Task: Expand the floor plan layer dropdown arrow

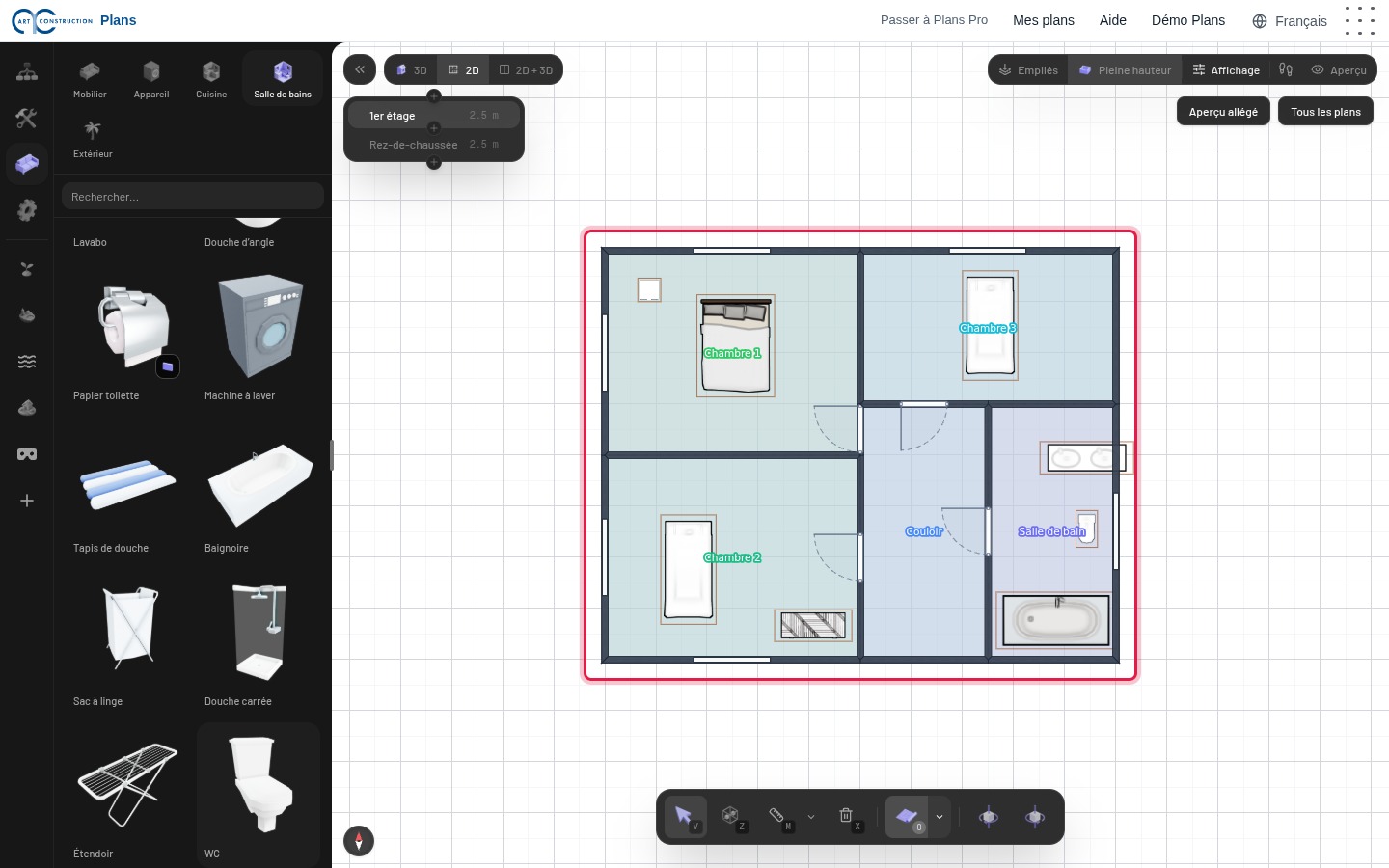Action: 940,817
